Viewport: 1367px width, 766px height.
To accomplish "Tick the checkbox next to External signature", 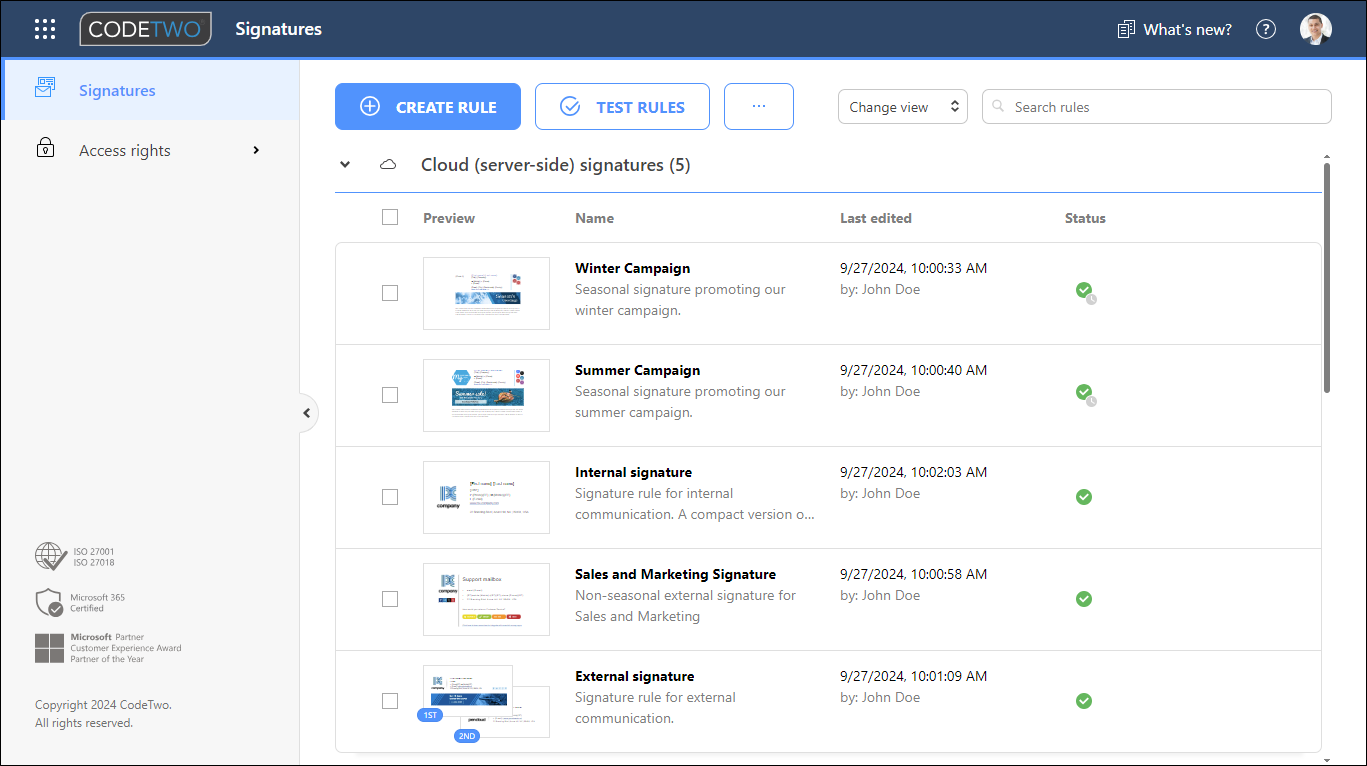I will coord(389,701).
